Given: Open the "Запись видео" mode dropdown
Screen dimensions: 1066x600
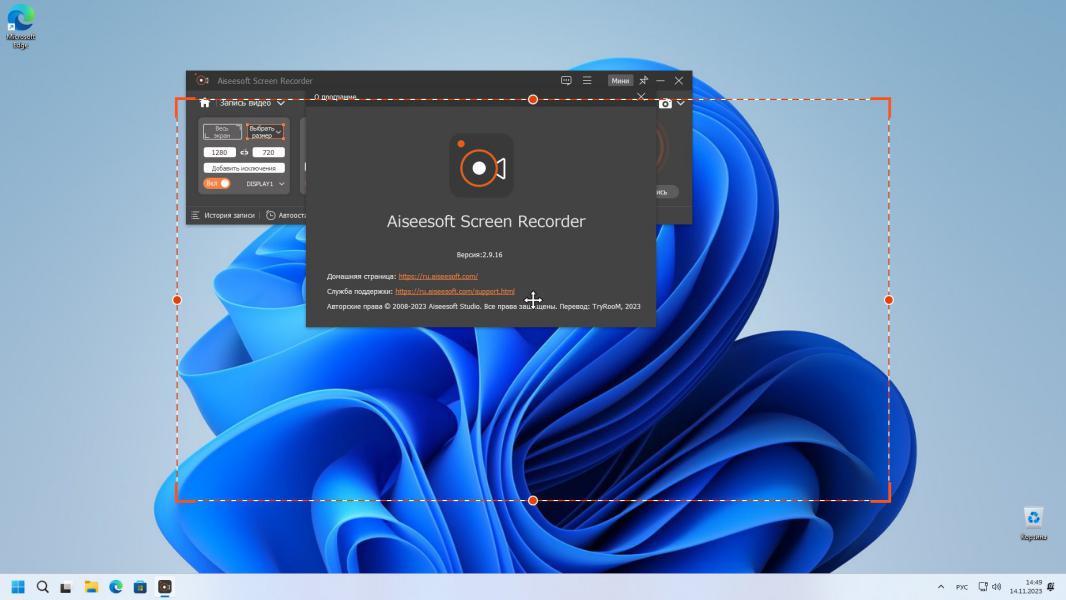Looking at the screenshot, I should [252, 103].
